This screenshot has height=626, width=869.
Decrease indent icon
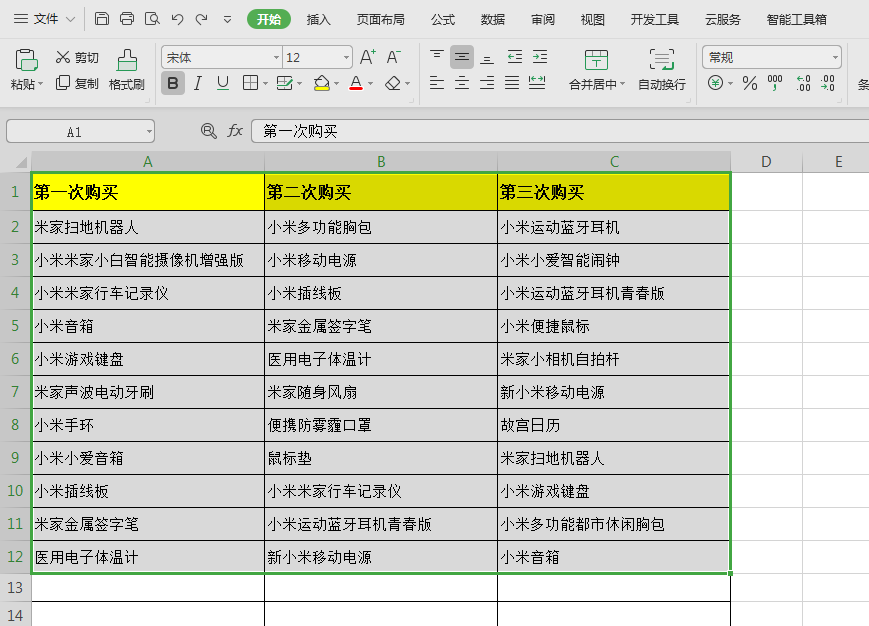pyautogui.click(x=515, y=57)
